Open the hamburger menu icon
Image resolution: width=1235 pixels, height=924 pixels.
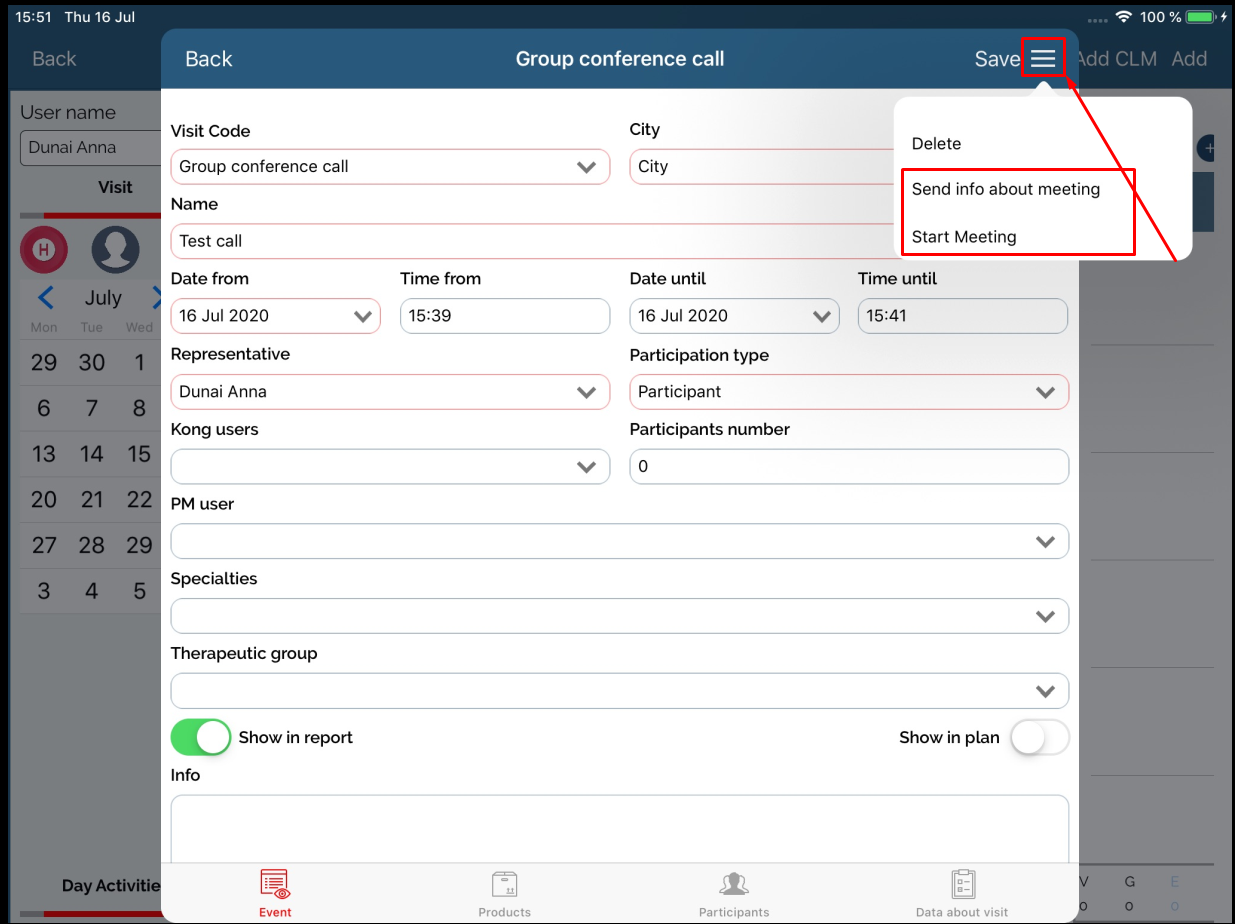pyautogui.click(x=1043, y=59)
